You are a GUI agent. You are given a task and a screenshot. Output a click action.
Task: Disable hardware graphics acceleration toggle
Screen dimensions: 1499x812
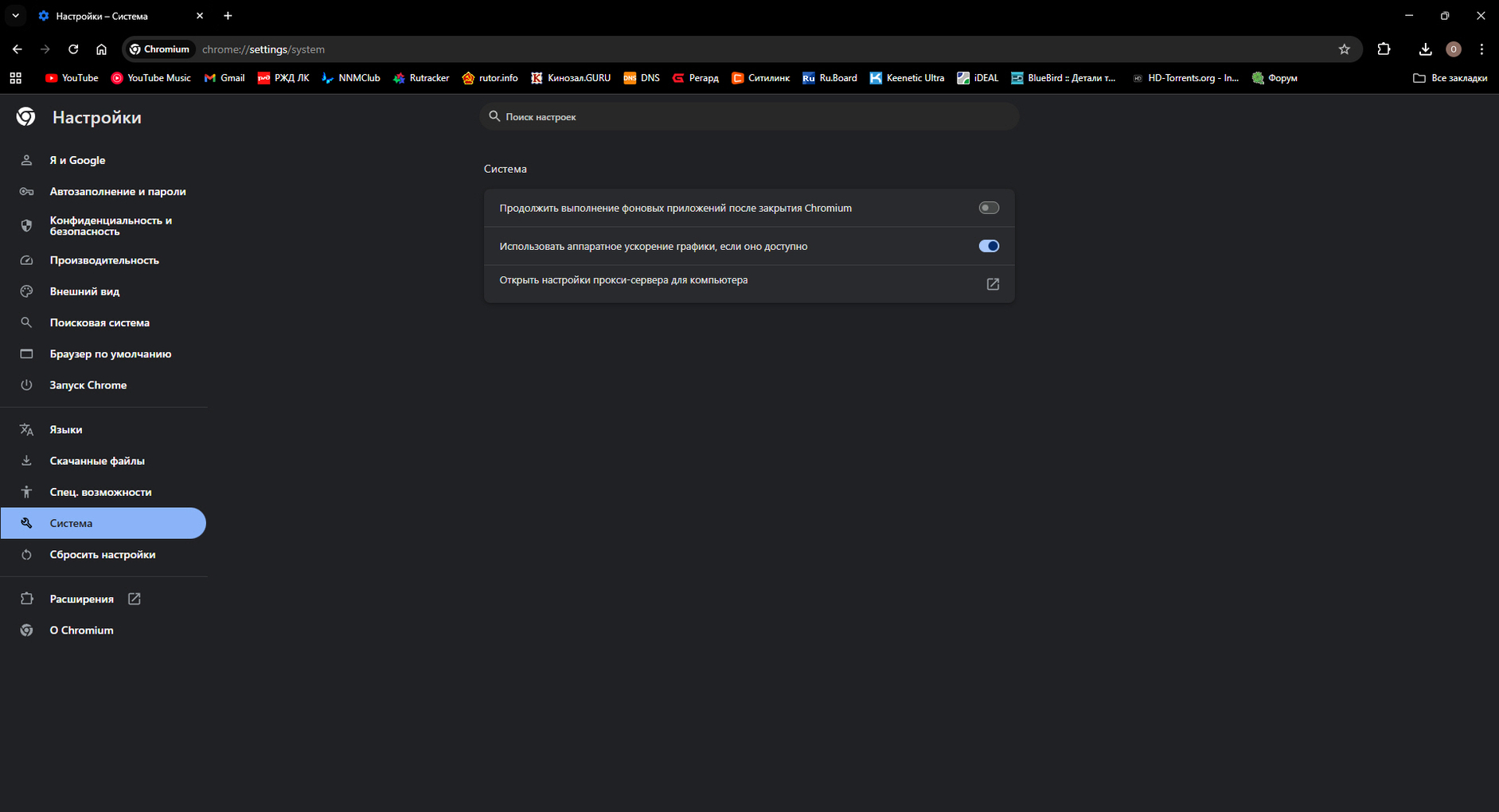(989, 246)
